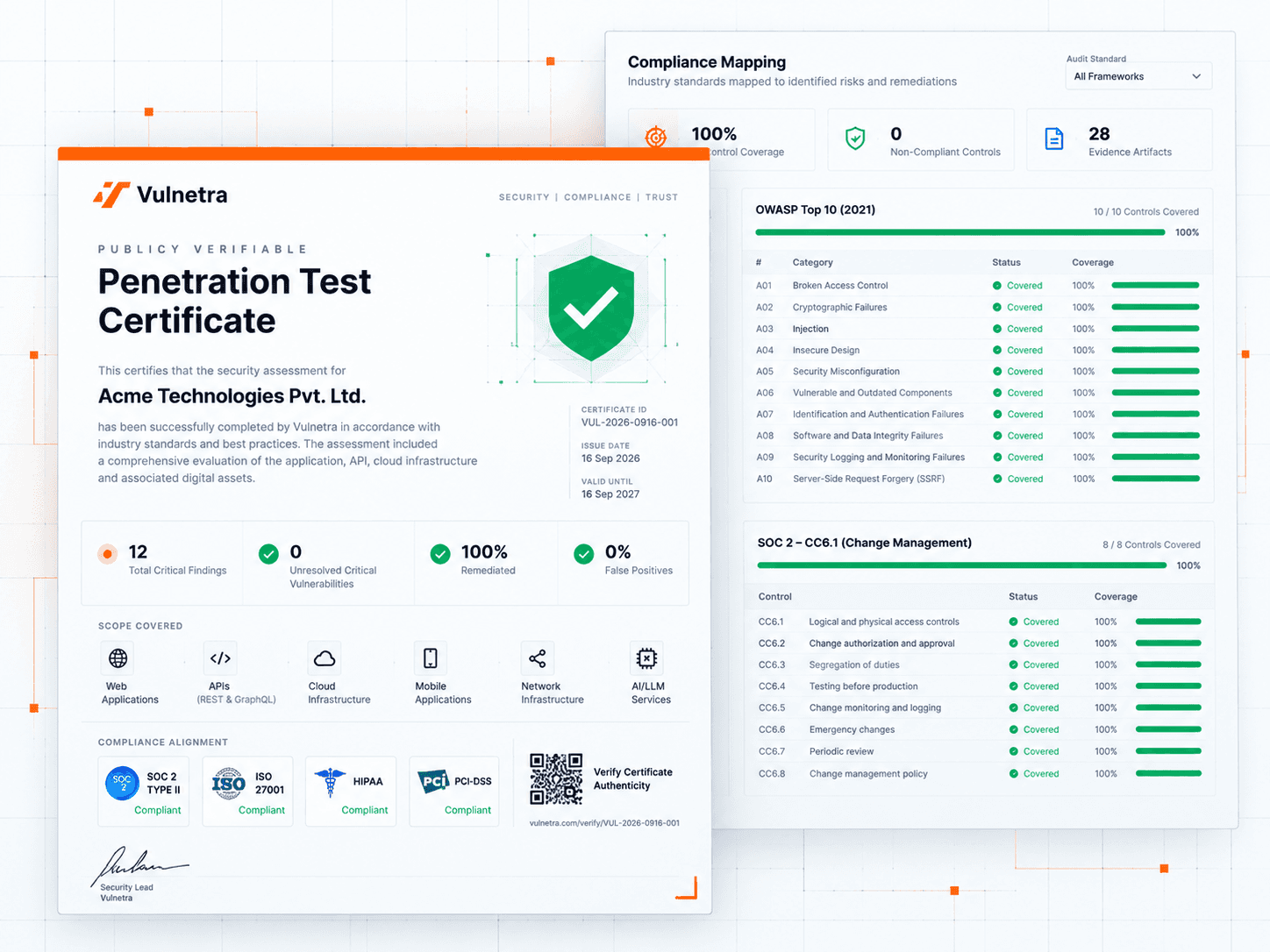
Task: Click the Unresolved Critical Vulnerabilities check icon
Action: tap(269, 553)
